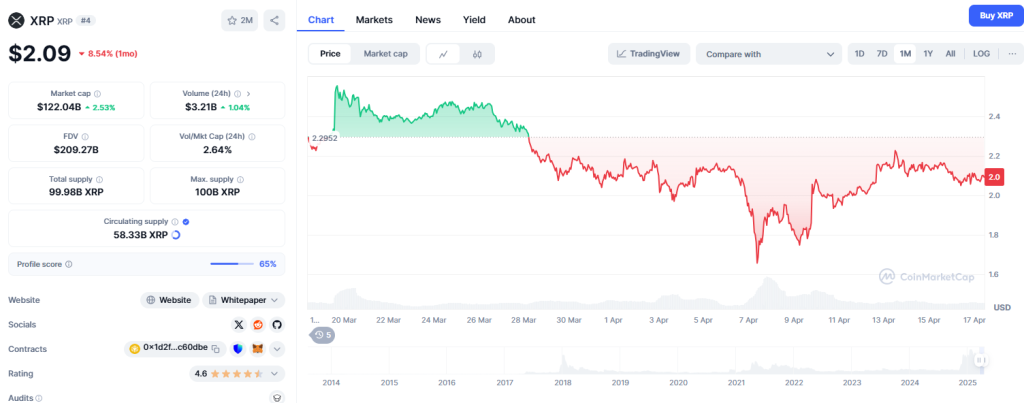Click the Audits shield icon
The image size is (1024, 403).
tap(277, 397)
